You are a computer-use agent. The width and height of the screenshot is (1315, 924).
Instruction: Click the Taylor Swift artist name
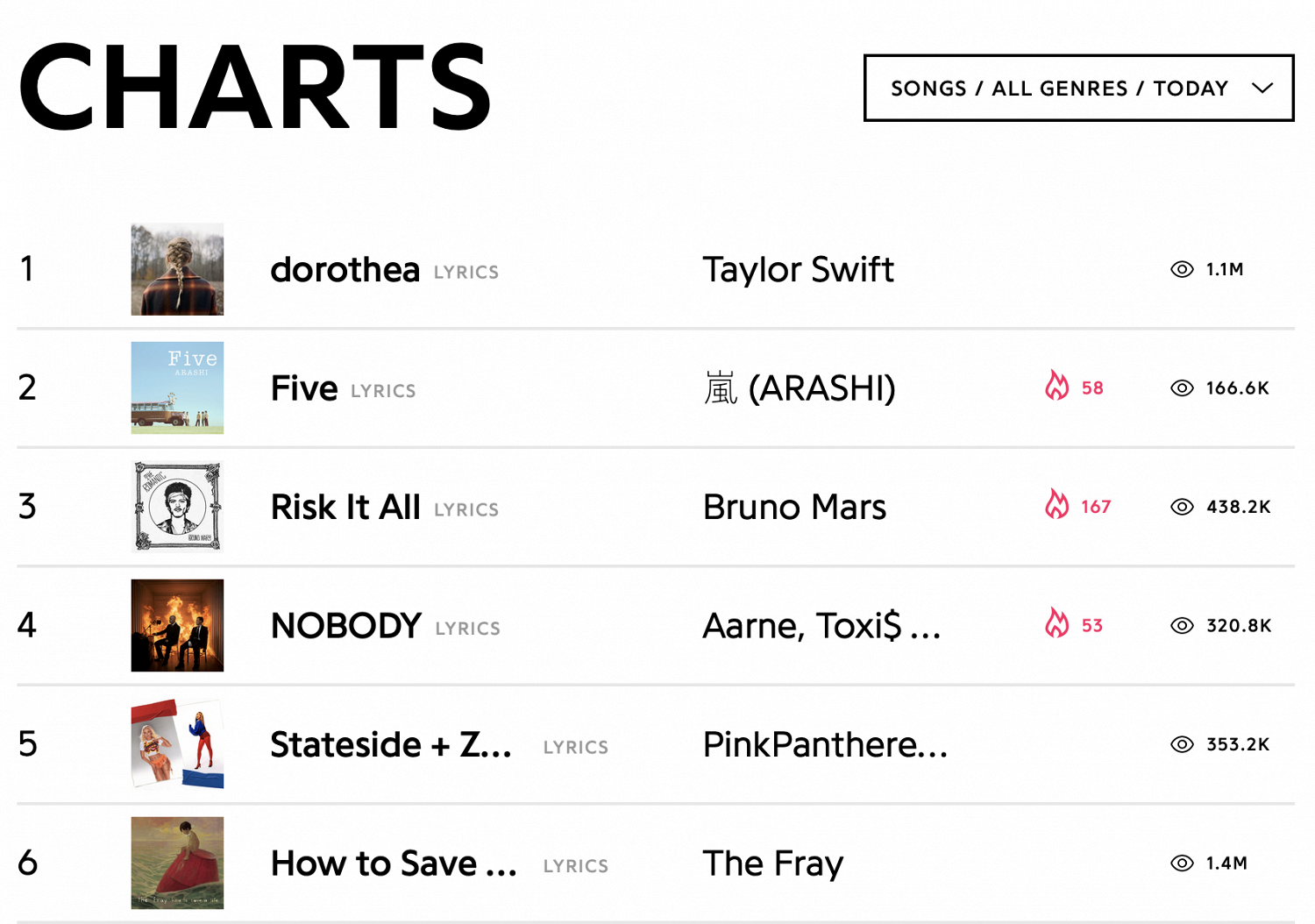[x=798, y=270]
